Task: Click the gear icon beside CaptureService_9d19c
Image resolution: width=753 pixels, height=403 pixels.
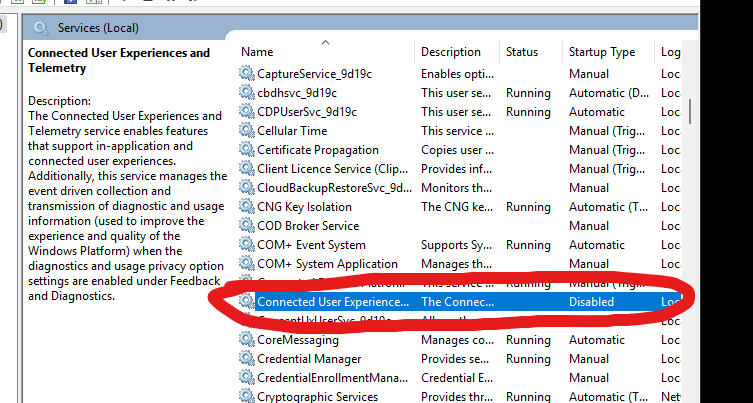Action: tap(246, 73)
